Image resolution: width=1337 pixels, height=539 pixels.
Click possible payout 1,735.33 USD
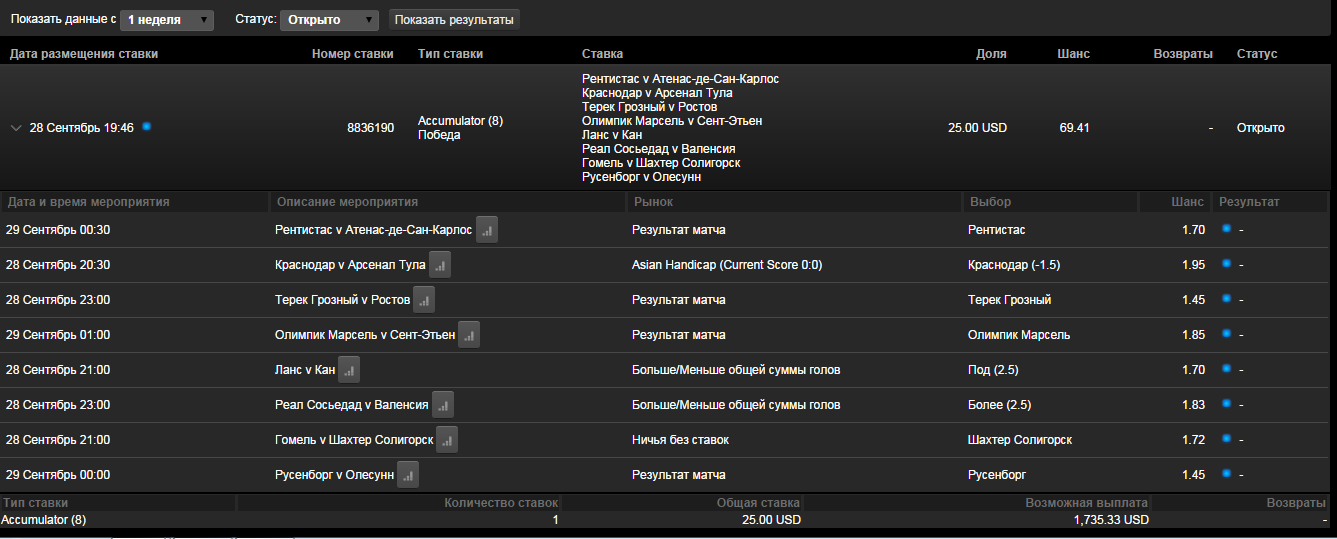click(x=1111, y=520)
